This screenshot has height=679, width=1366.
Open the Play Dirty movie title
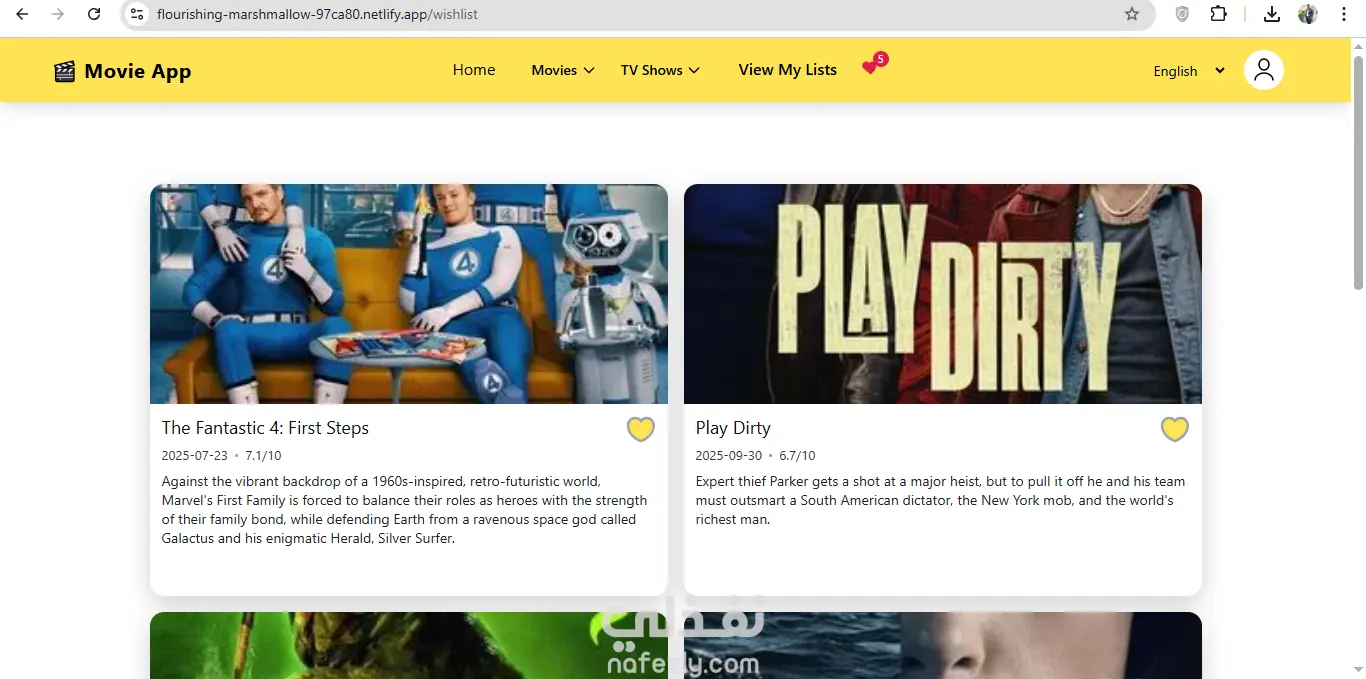[x=733, y=428]
